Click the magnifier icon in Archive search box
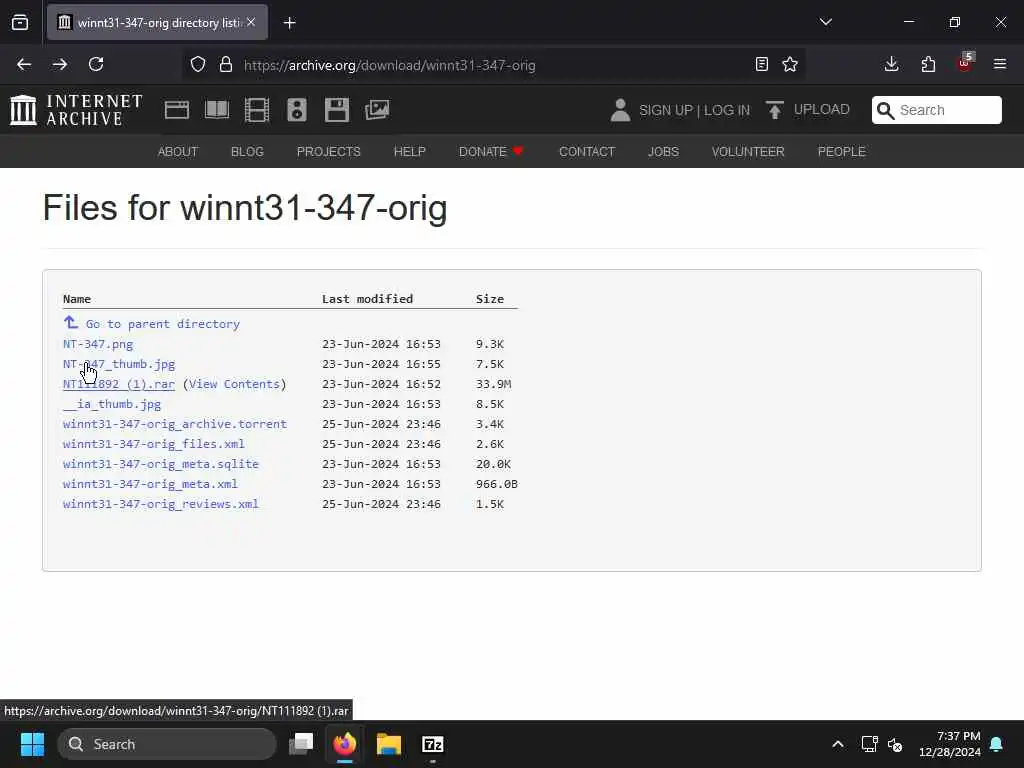The height and width of the screenshot is (768, 1024). (886, 110)
